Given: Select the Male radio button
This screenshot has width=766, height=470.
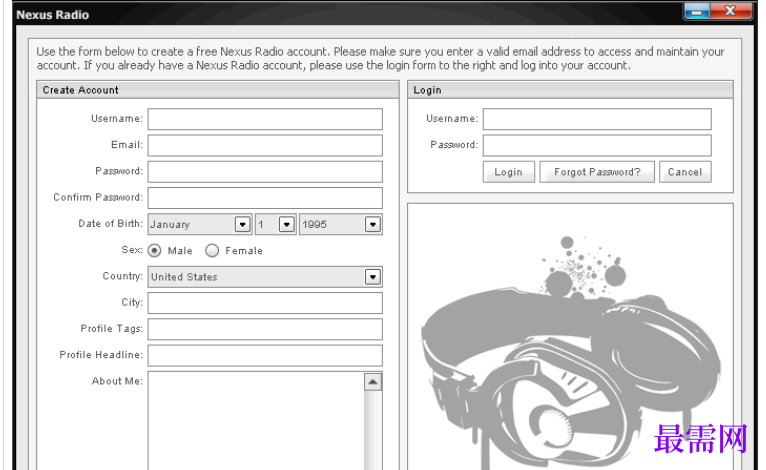Looking at the screenshot, I should pyautogui.click(x=154, y=251).
